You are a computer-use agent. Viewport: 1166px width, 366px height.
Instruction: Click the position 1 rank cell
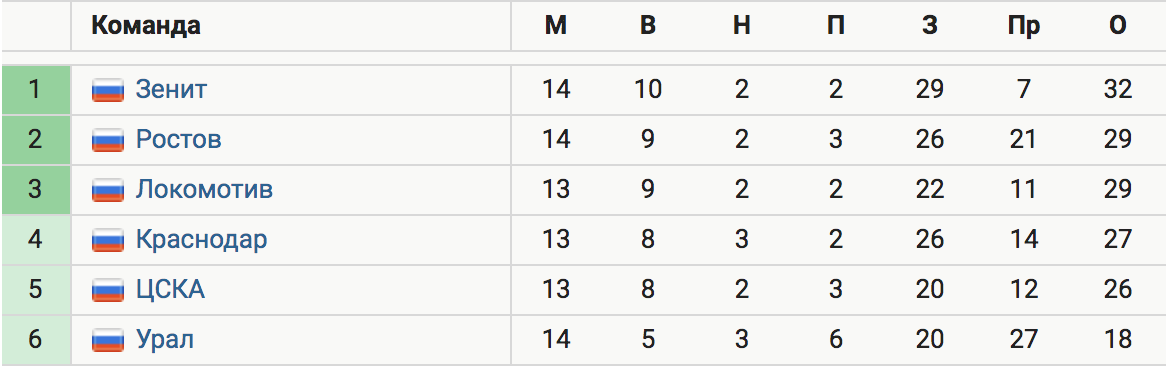[36, 90]
